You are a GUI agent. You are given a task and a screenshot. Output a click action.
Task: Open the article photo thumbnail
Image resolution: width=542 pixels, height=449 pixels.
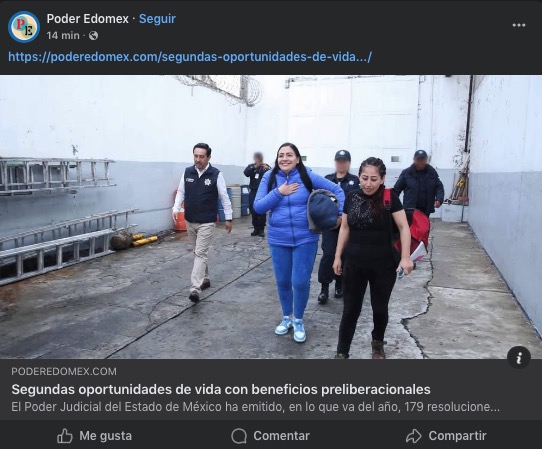[271, 217]
